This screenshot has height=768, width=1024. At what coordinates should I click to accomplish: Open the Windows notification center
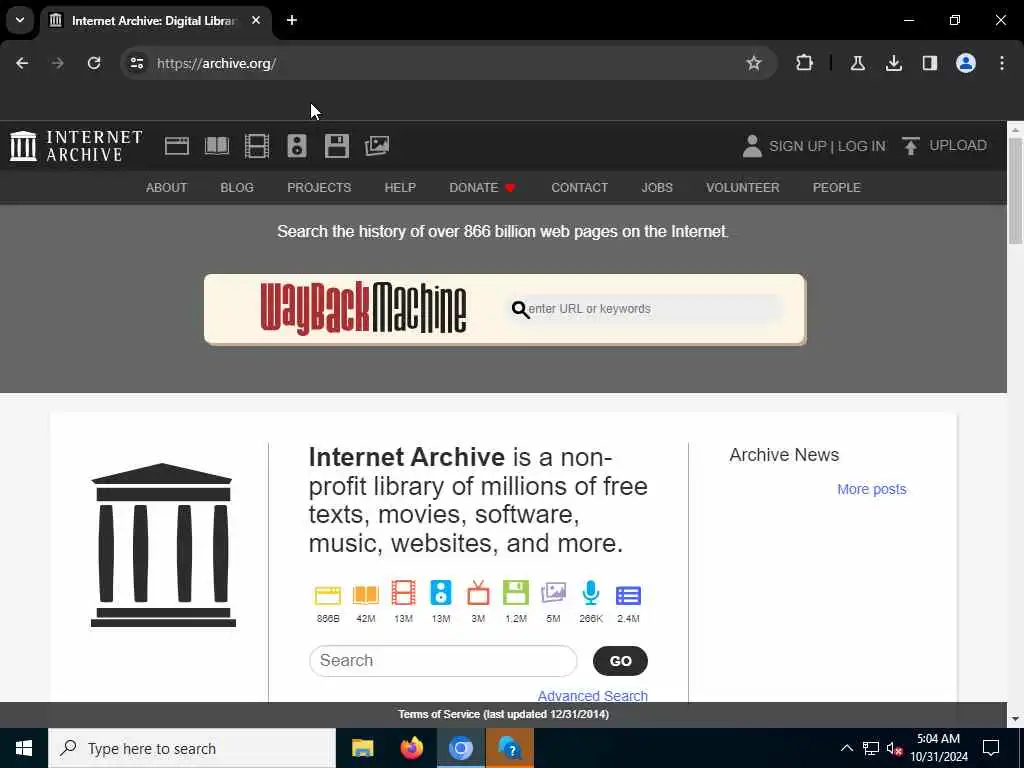(991, 748)
